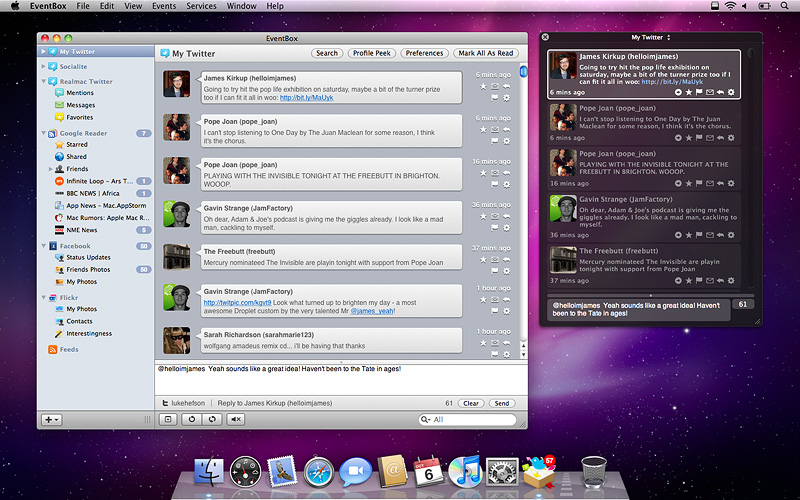Click the Clear button
The width and height of the screenshot is (800, 500).
click(470, 403)
